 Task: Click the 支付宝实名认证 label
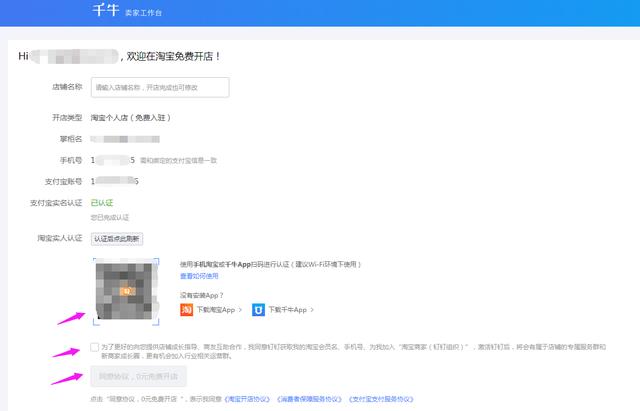tap(56, 203)
